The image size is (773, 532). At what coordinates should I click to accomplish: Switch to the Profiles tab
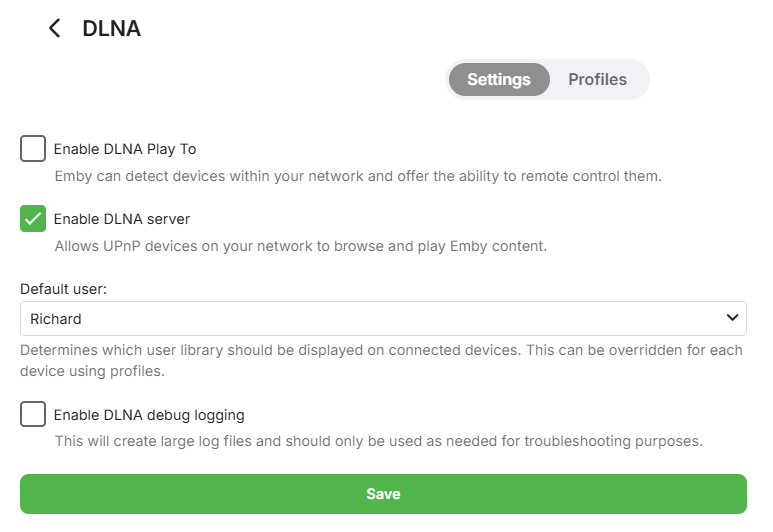coord(597,79)
